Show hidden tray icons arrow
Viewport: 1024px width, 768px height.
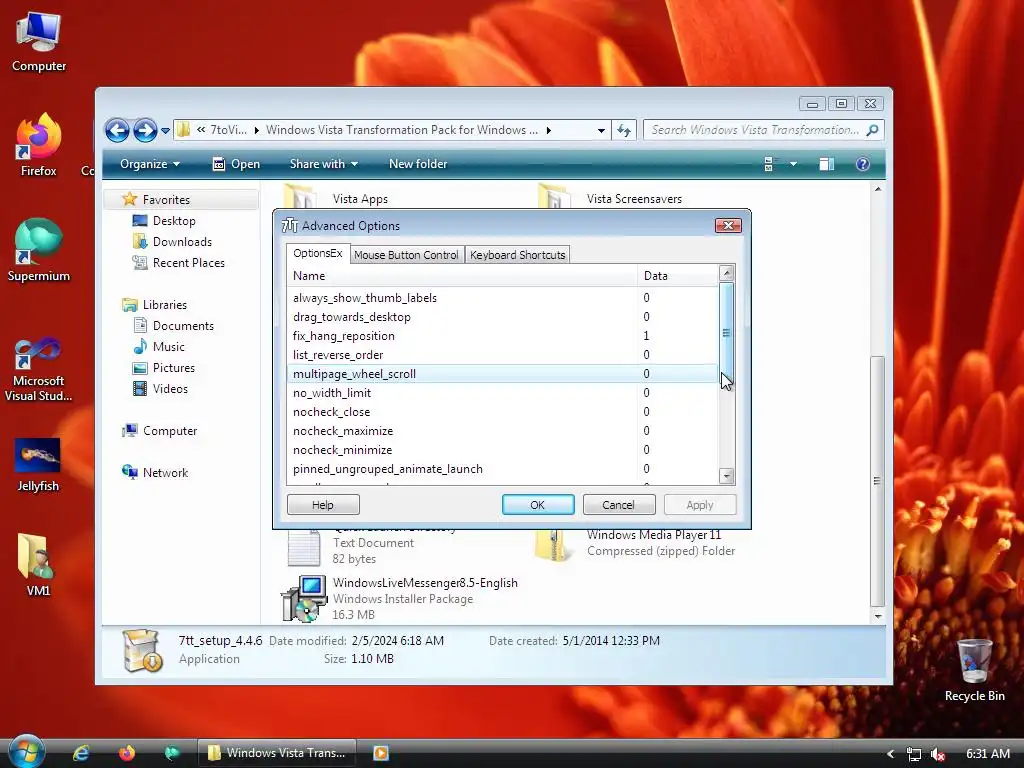tap(890, 754)
